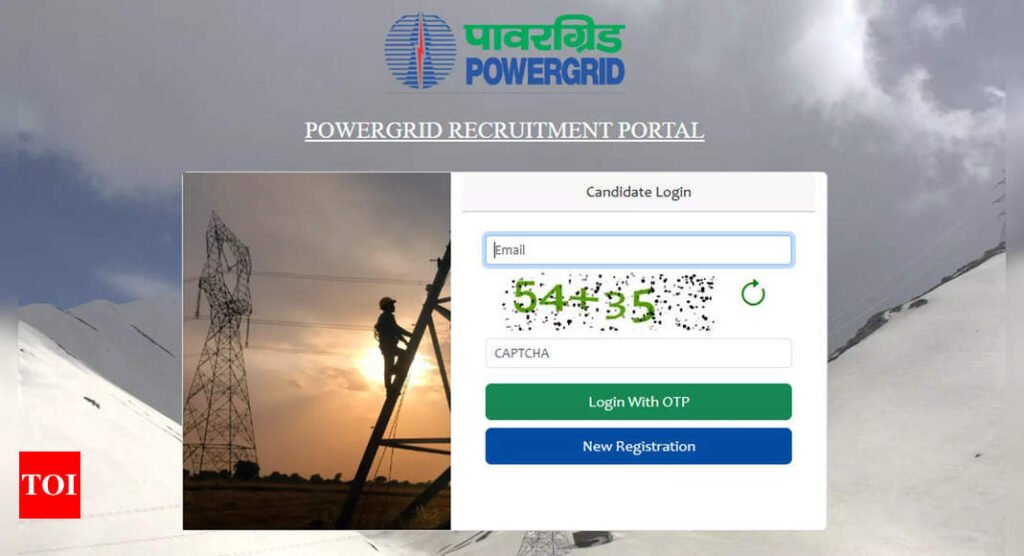The height and width of the screenshot is (556, 1024).
Task: Open New Registration via blue button
Action: coord(638,446)
